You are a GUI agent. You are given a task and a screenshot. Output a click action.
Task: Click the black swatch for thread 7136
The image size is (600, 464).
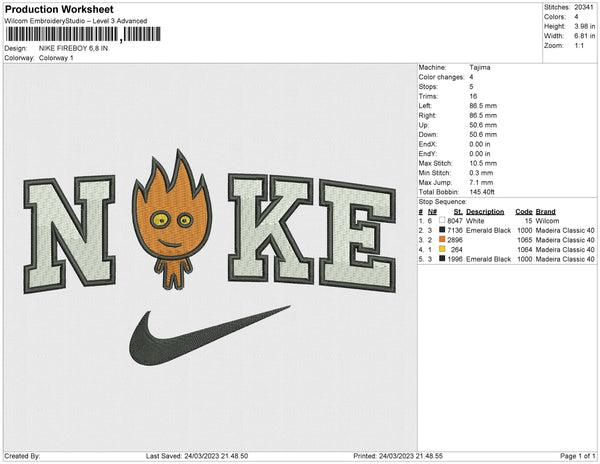[442, 230]
